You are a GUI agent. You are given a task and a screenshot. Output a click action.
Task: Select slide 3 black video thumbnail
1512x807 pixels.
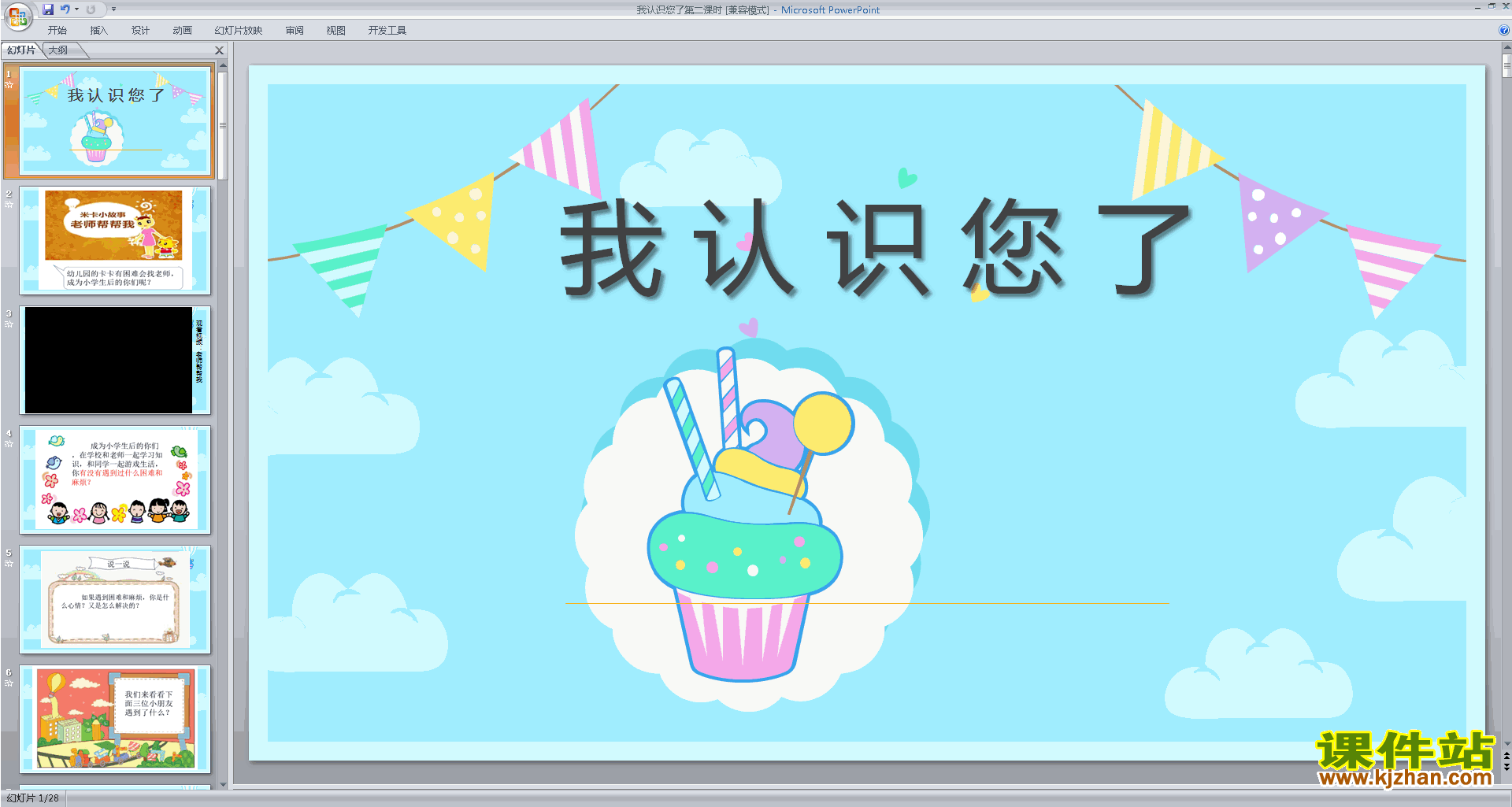[115, 361]
